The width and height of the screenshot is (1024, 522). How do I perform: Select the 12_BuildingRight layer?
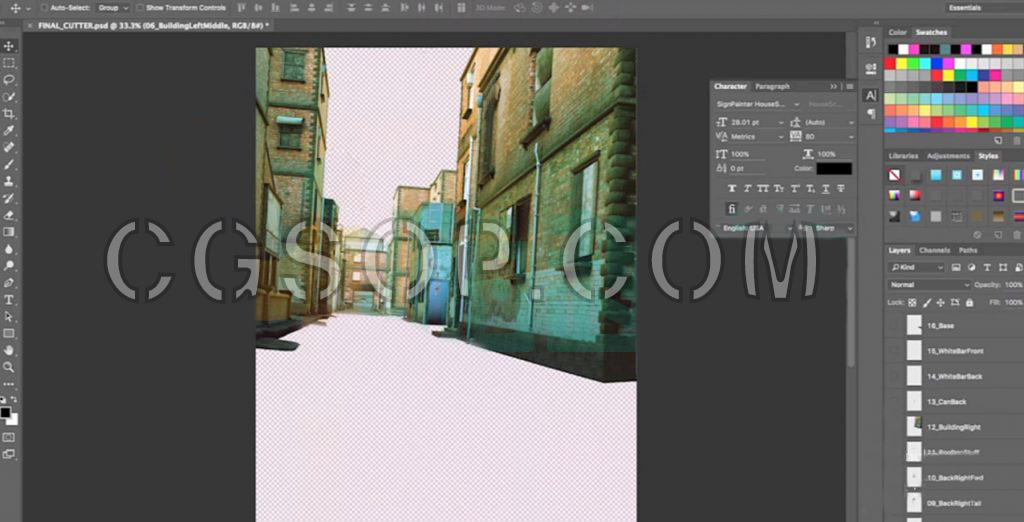tap(953, 427)
